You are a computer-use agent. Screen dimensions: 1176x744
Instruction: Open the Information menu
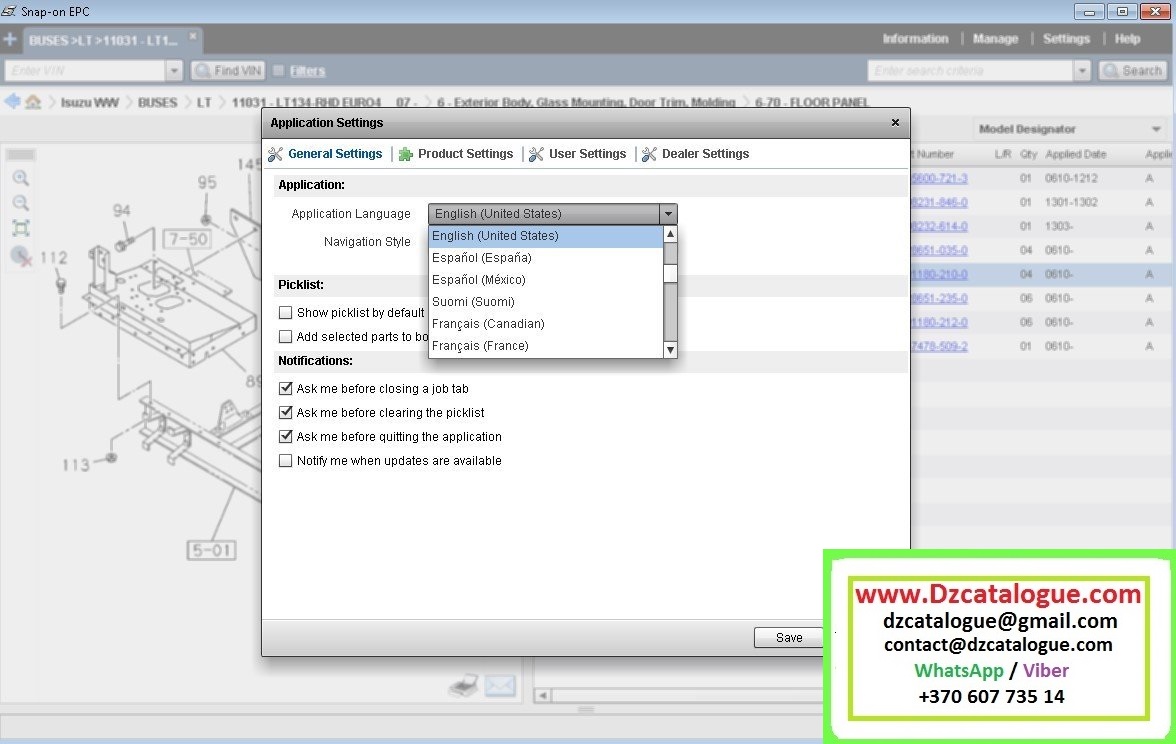coord(915,39)
